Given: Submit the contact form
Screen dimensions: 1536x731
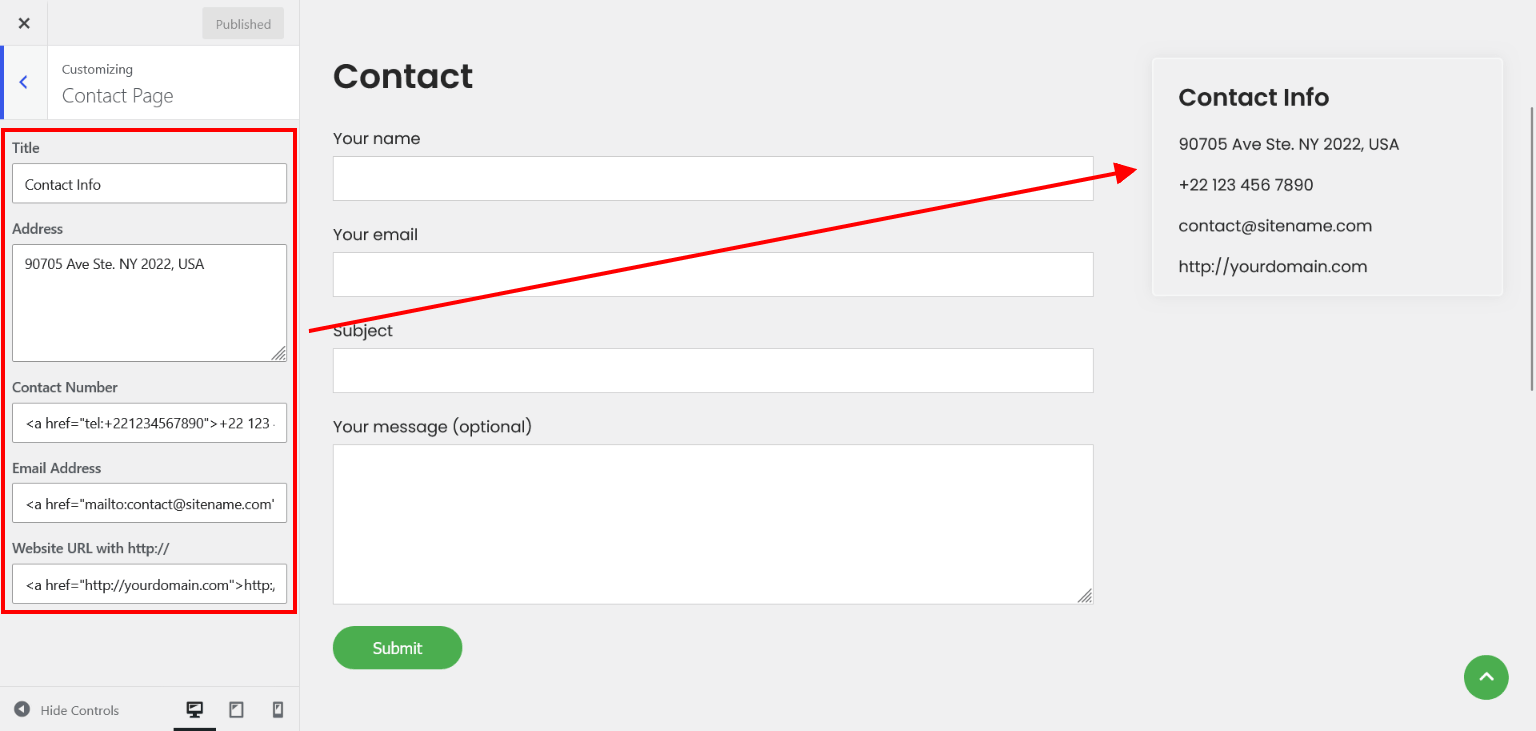Looking at the screenshot, I should tap(397, 648).
